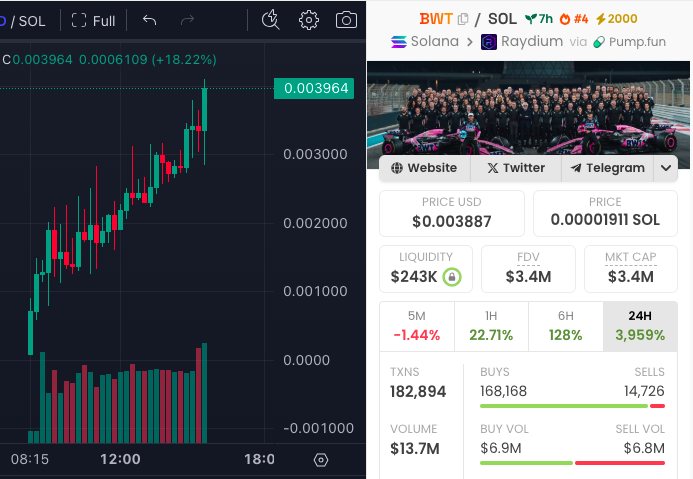Click the LIQUIDITY $243K value
The image size is (693, 479).
414,277
